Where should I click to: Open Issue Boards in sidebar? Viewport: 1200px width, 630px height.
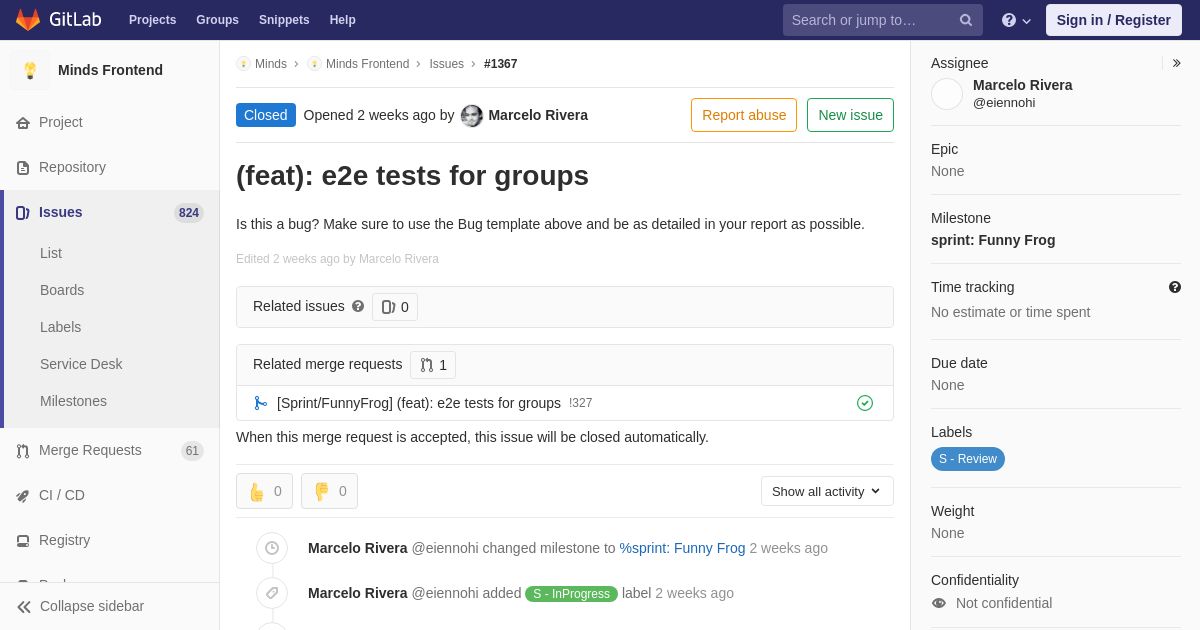[62, 290]
